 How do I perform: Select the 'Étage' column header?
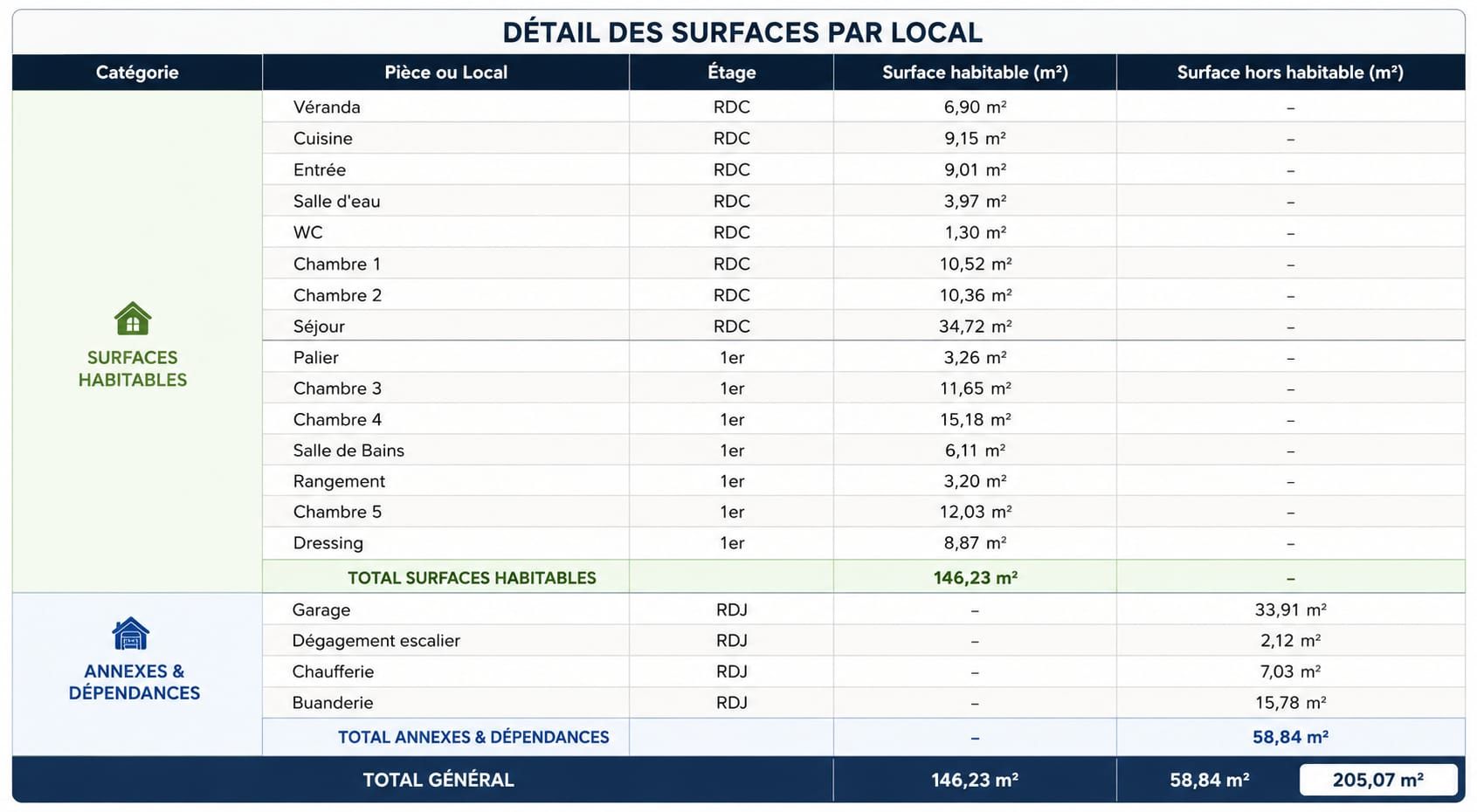732,72
